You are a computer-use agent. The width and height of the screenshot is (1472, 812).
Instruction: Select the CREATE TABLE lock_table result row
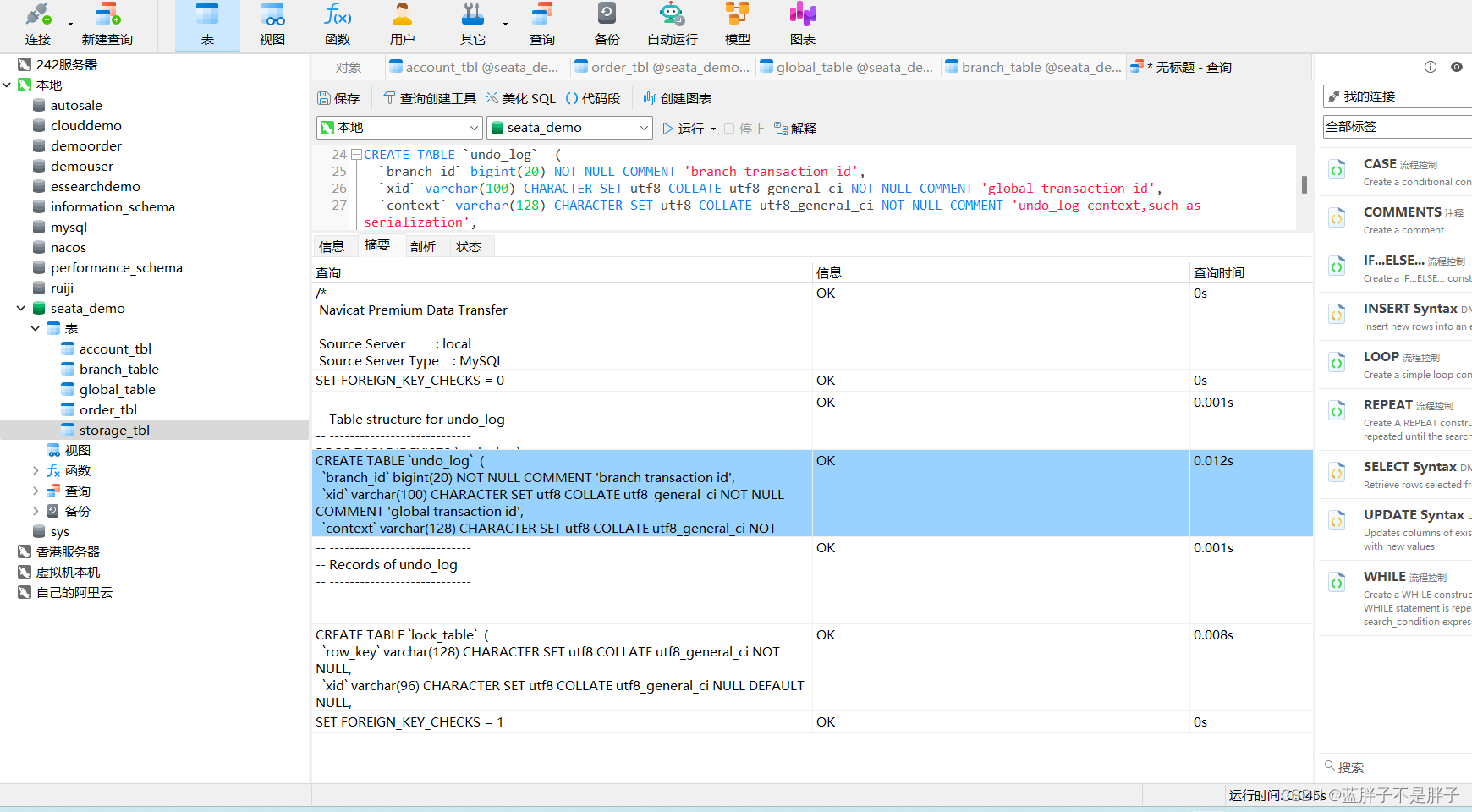click(812, 668)
